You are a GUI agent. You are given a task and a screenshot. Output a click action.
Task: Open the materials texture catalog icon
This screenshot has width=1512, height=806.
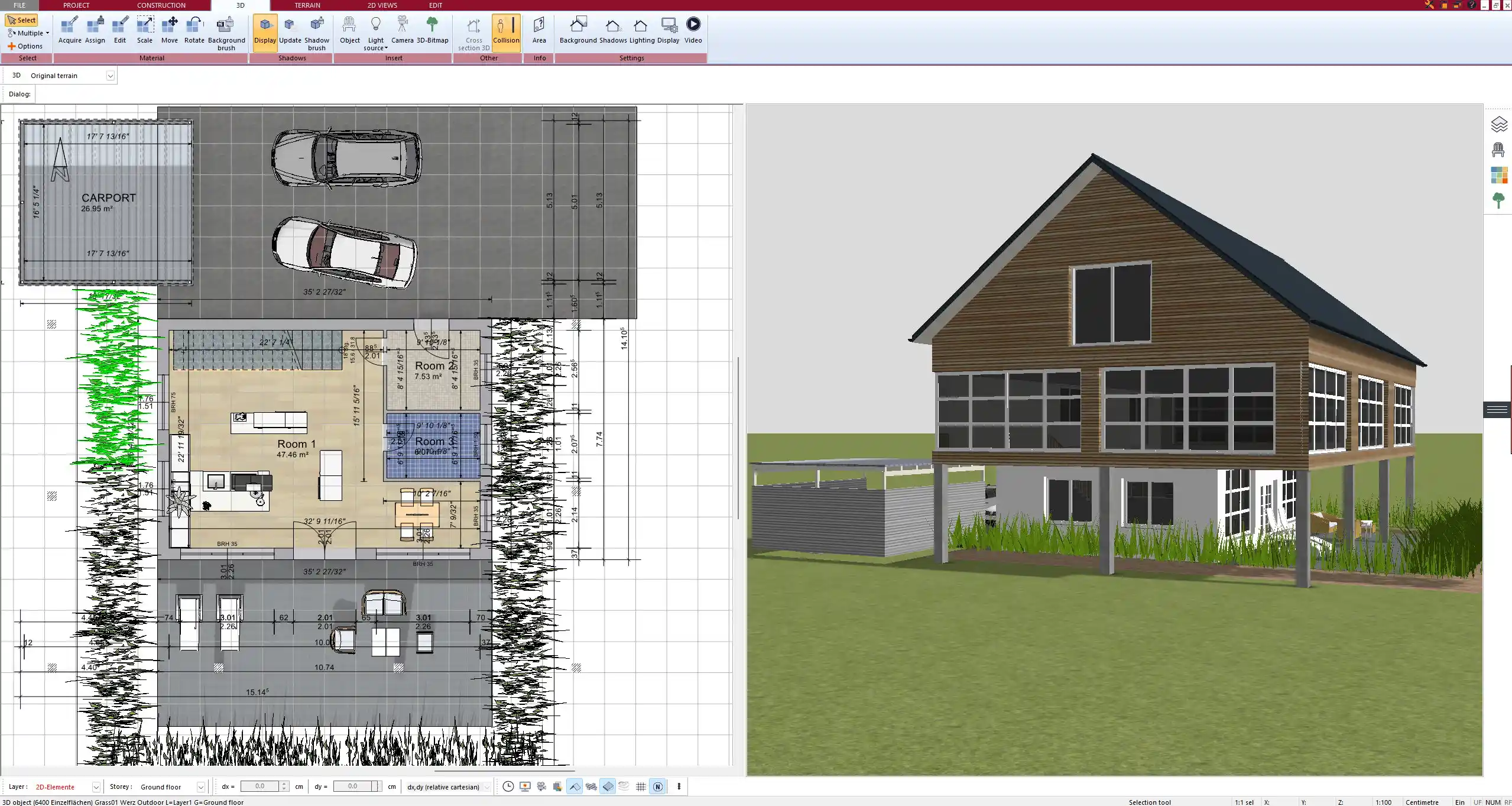[1499, 175]
